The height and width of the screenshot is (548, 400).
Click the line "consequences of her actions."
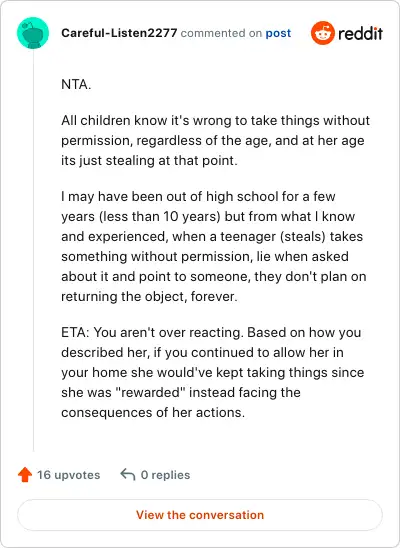[x=153, y=412]
